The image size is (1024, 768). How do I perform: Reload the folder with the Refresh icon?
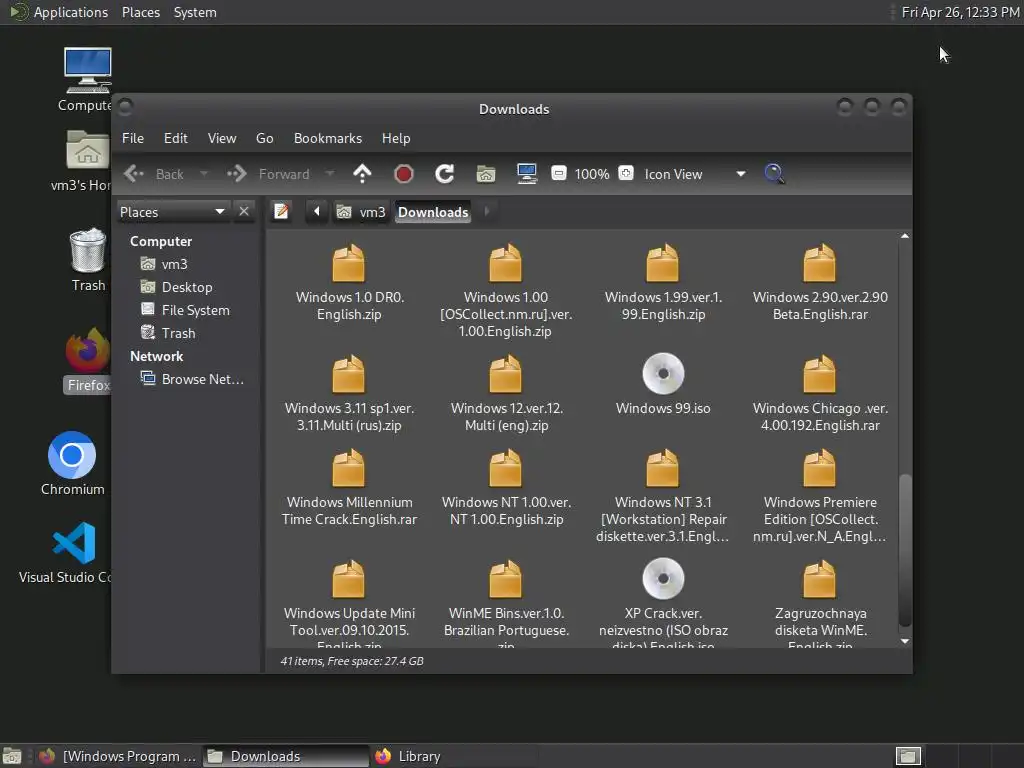445,174
